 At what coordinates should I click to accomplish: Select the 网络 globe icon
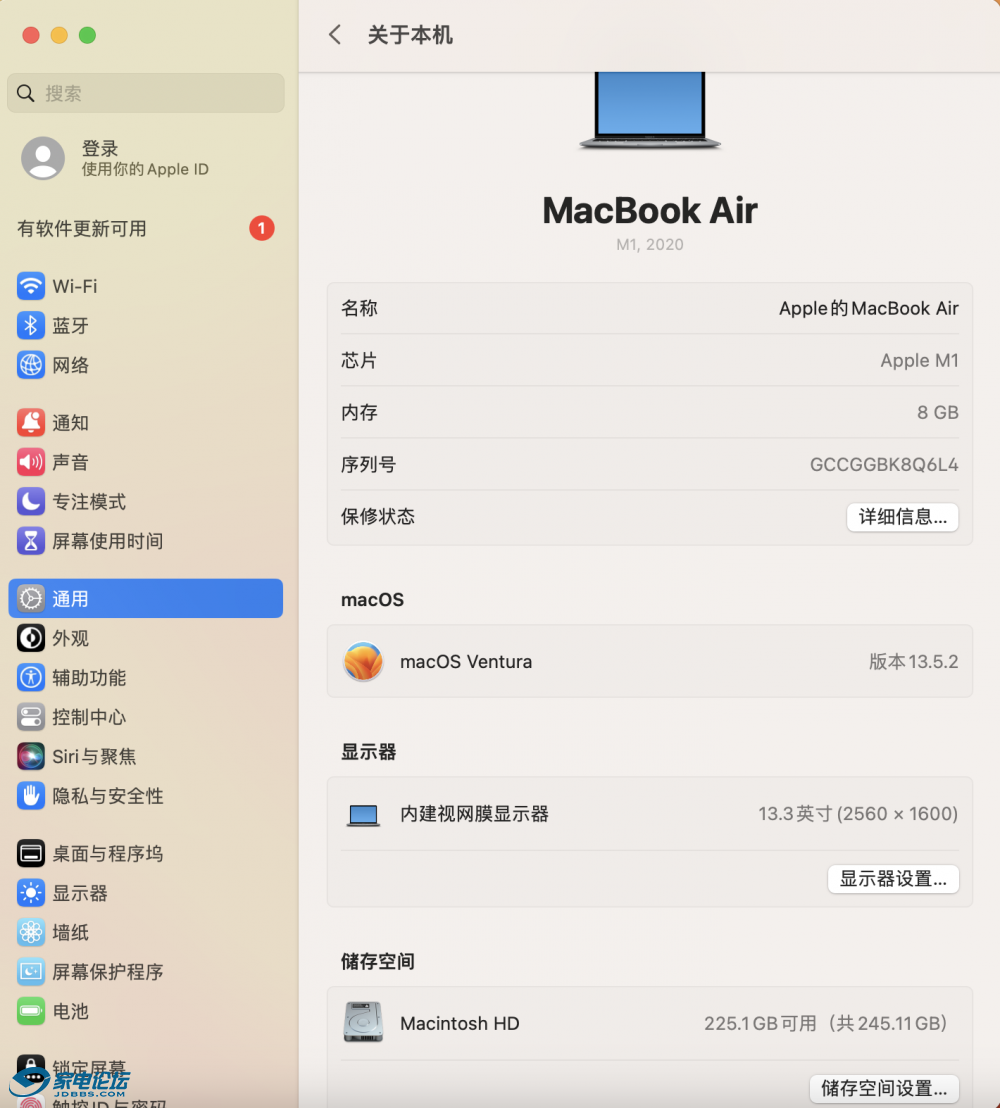(x=30, y=365)
